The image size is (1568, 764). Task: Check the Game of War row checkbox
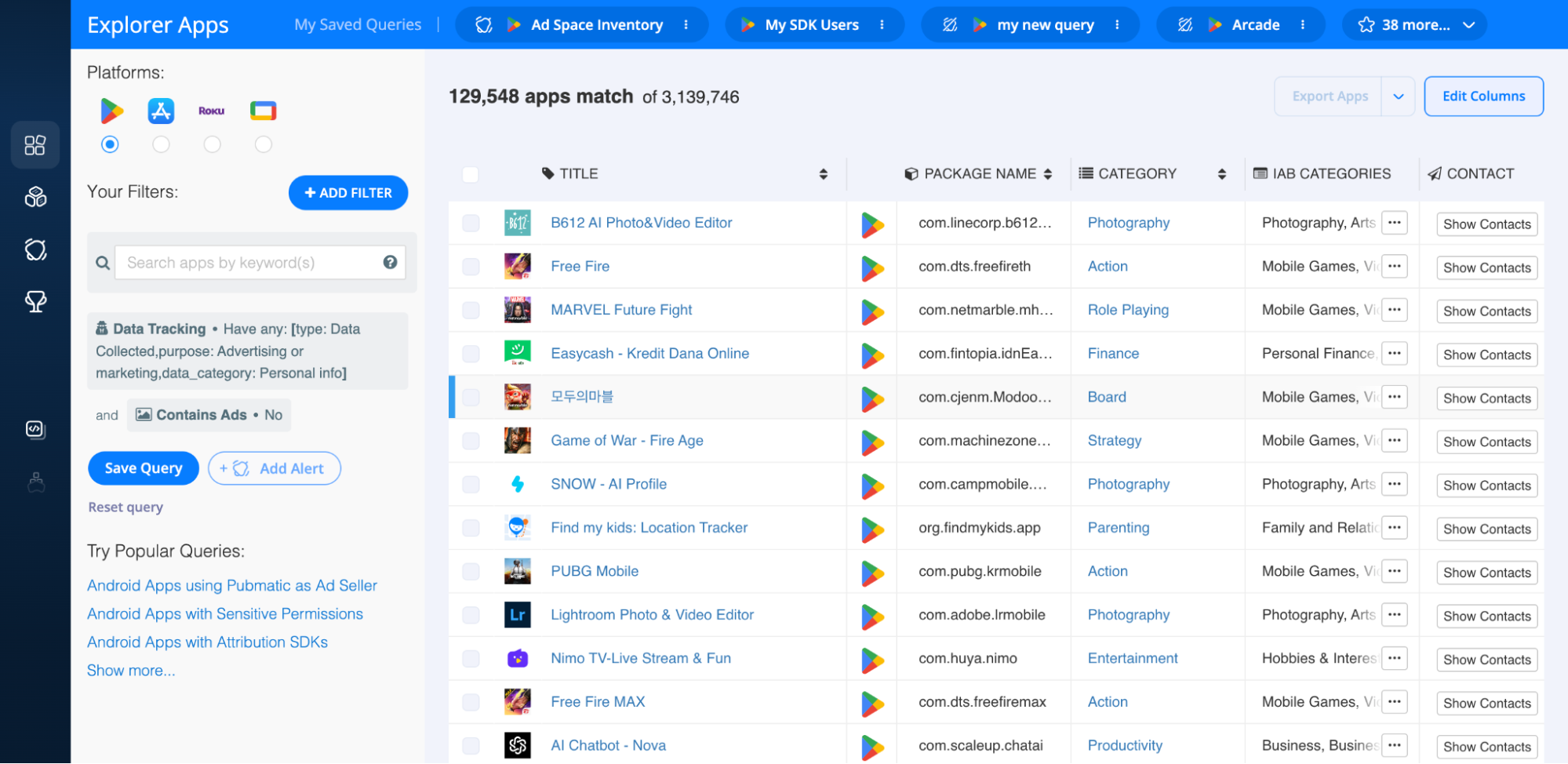coord(471,441)
